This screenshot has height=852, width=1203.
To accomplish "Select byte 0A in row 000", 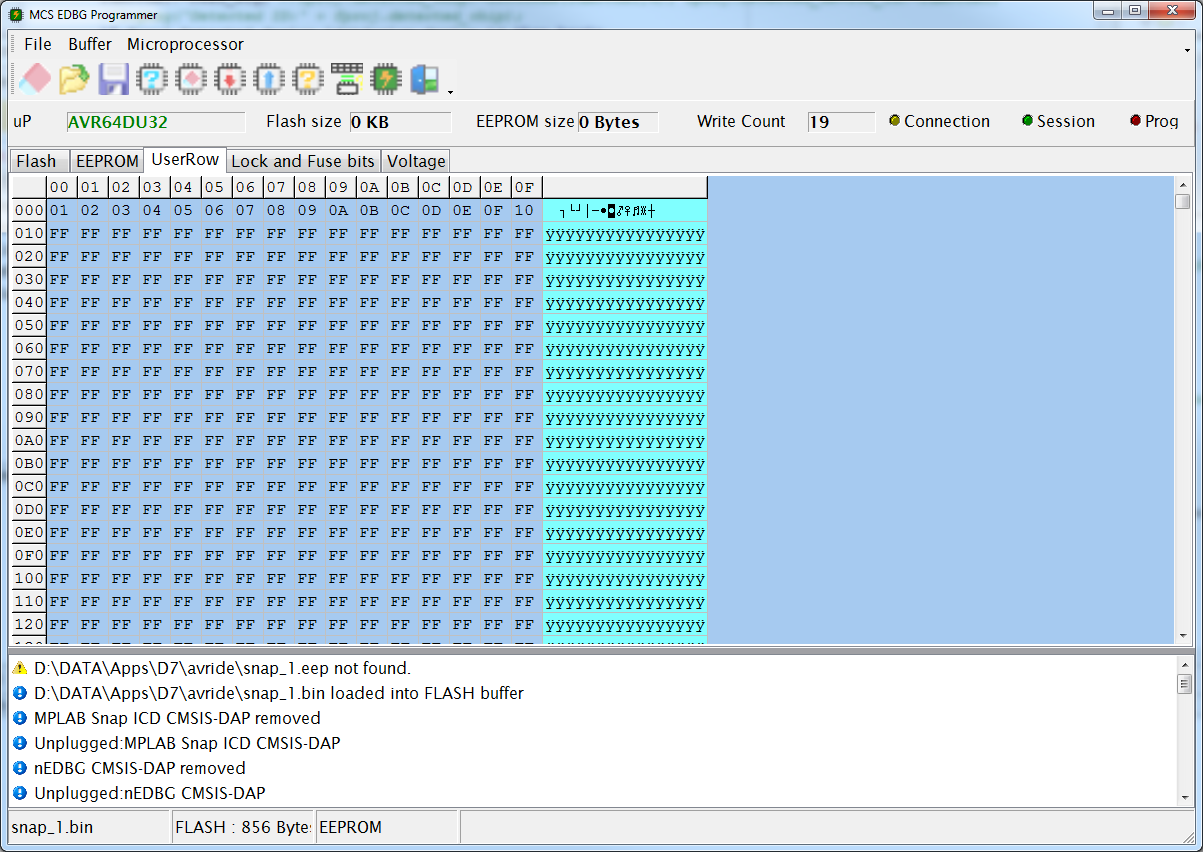I will coord(338,210).
